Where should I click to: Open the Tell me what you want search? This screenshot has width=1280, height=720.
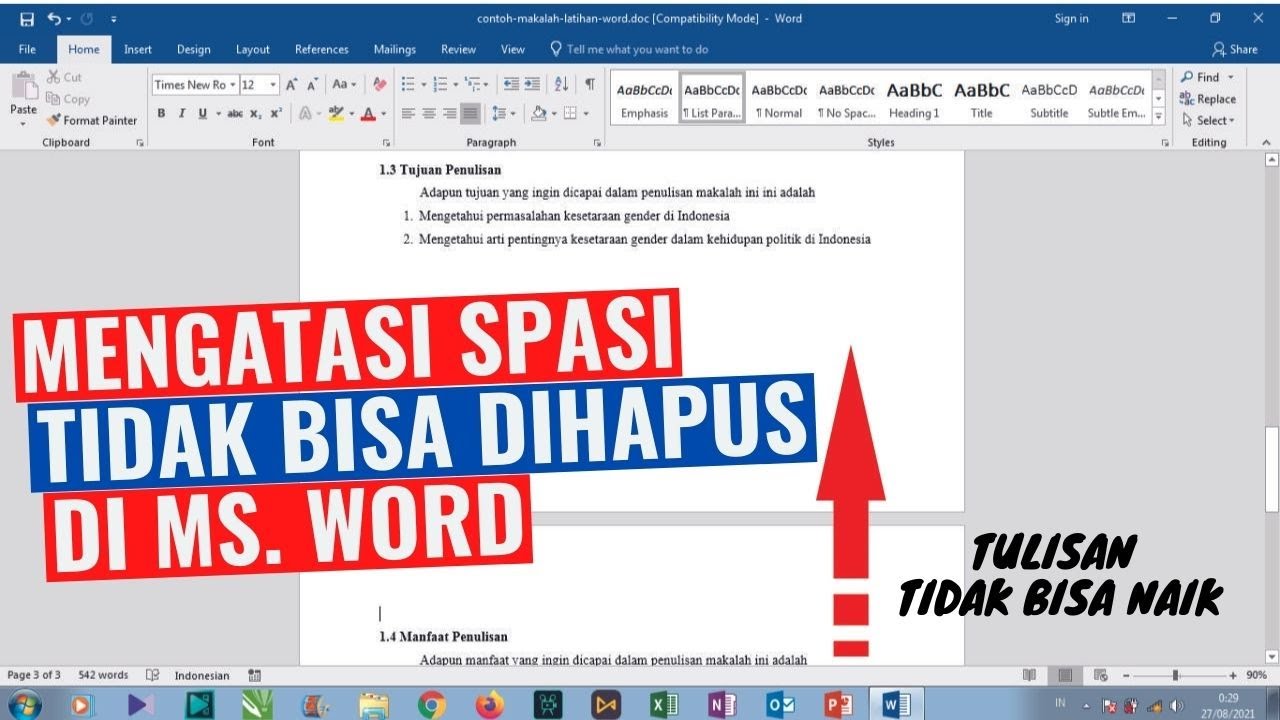click(629, 49)
